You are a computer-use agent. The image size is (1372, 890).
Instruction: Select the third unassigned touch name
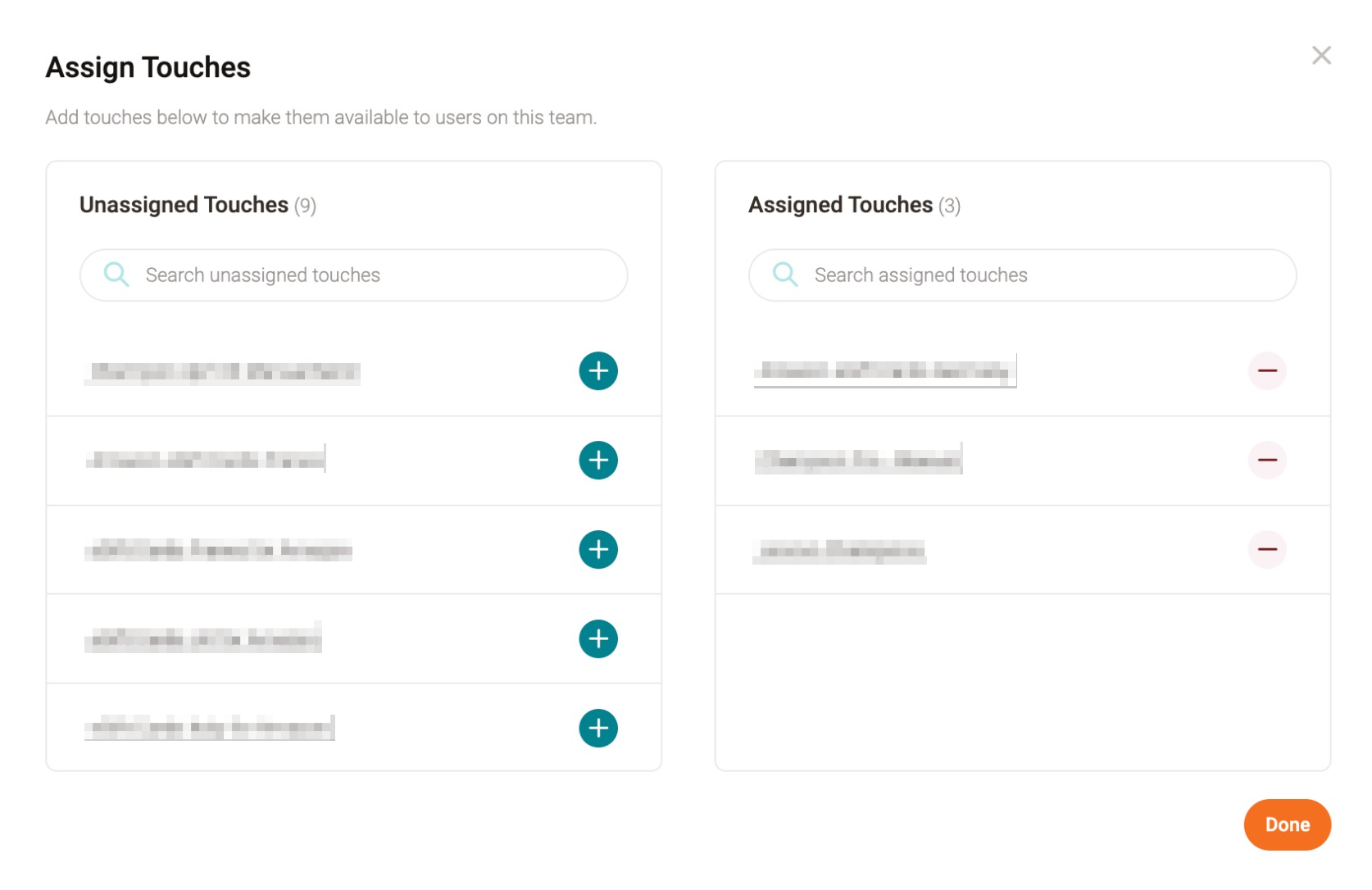219,549
